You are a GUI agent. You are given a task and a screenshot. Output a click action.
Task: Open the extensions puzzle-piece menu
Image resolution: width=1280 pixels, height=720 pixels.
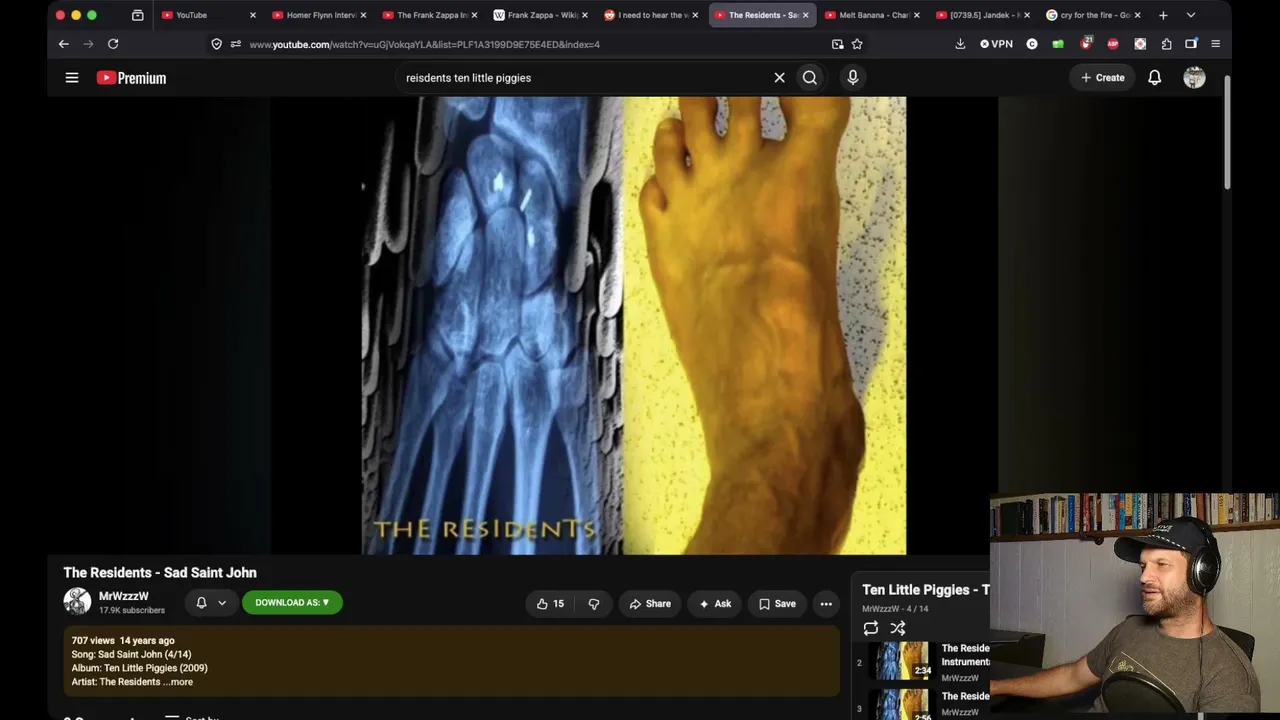[1166, 44]
